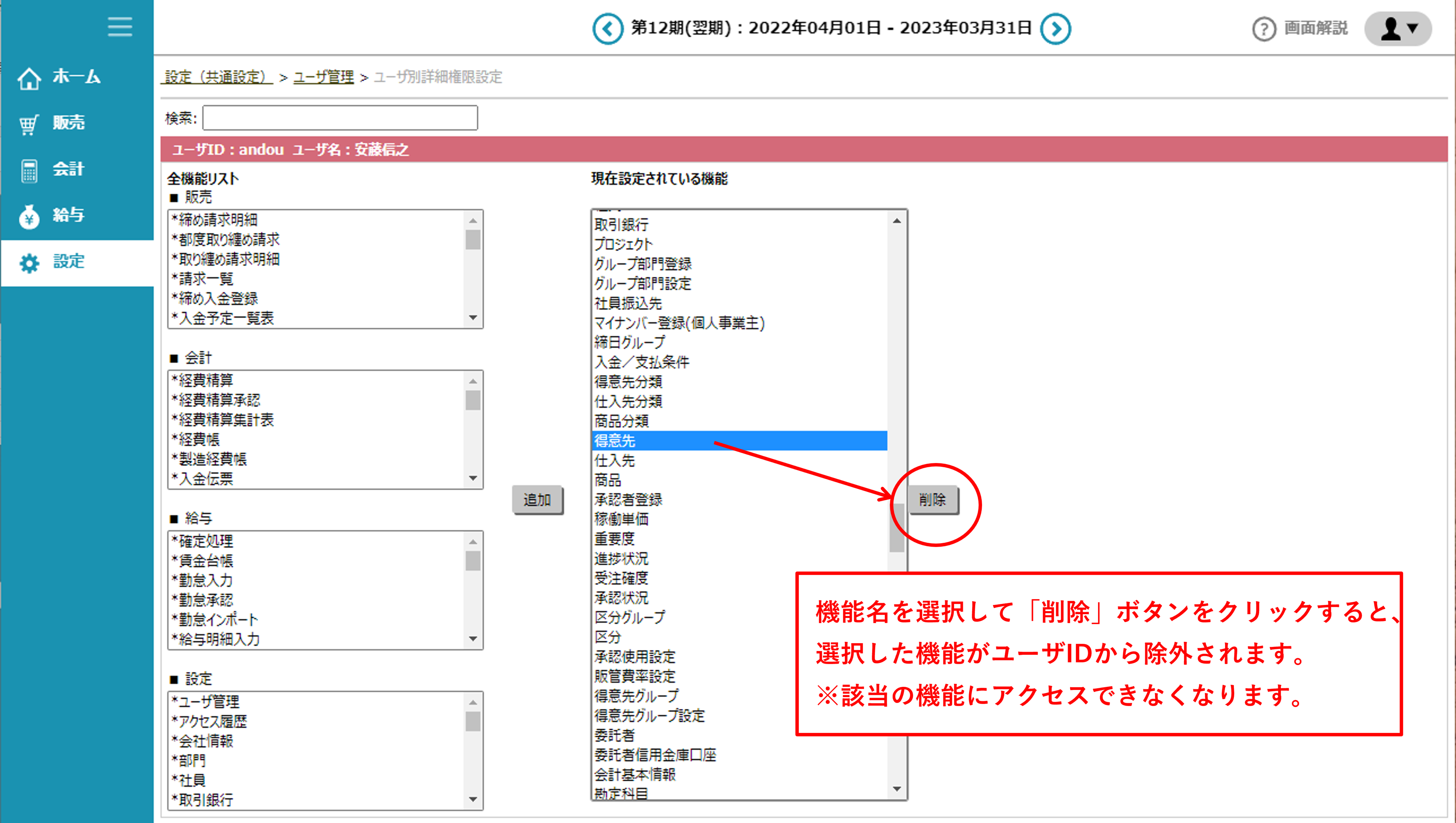Select *給与明細入力 item

316,639
